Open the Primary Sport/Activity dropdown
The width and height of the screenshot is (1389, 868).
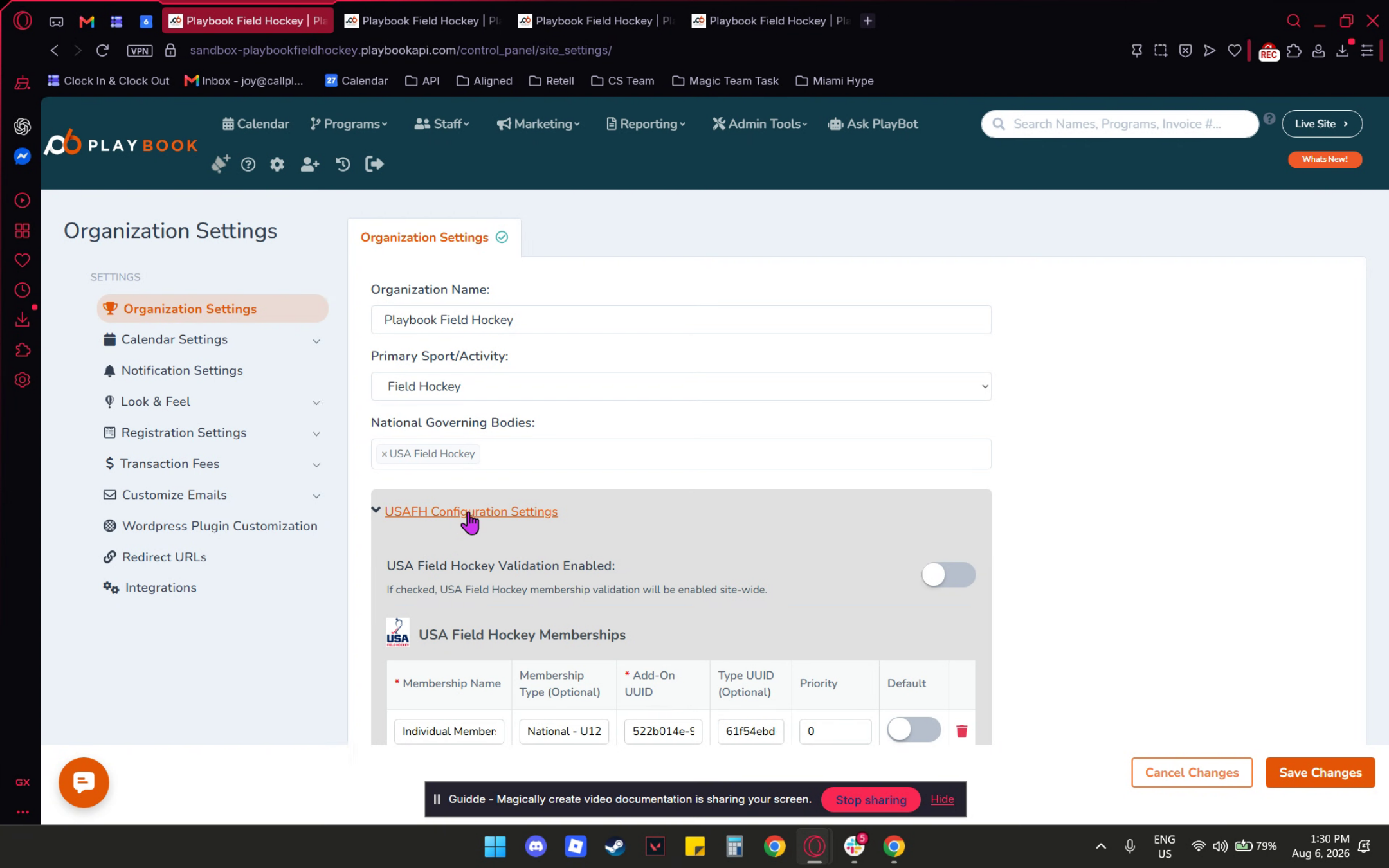click(x=681, y=386)
